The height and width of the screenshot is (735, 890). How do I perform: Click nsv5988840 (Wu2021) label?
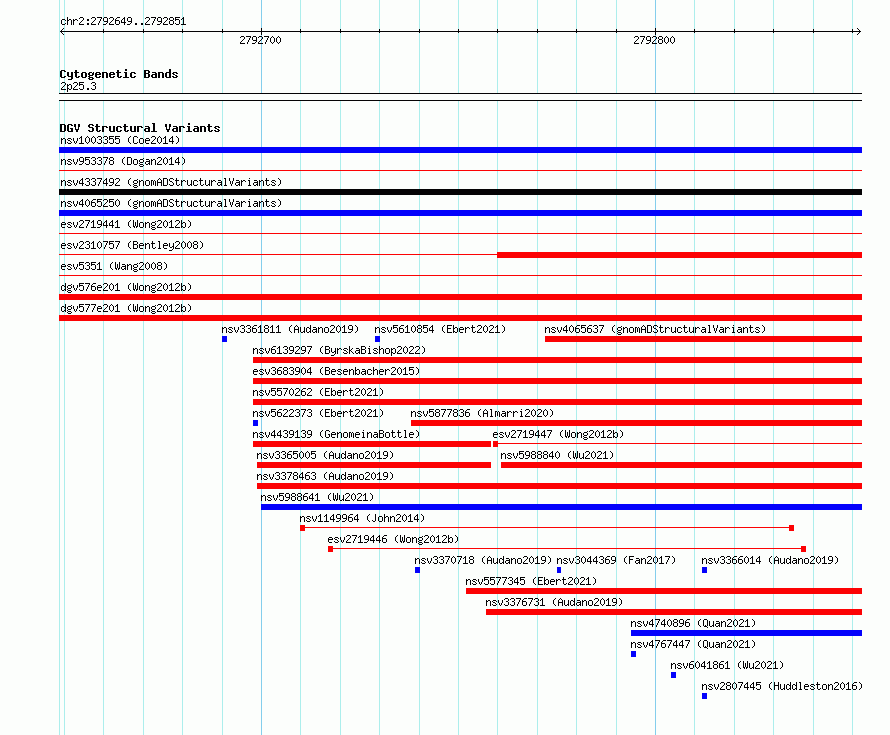(x=557, y=455)
